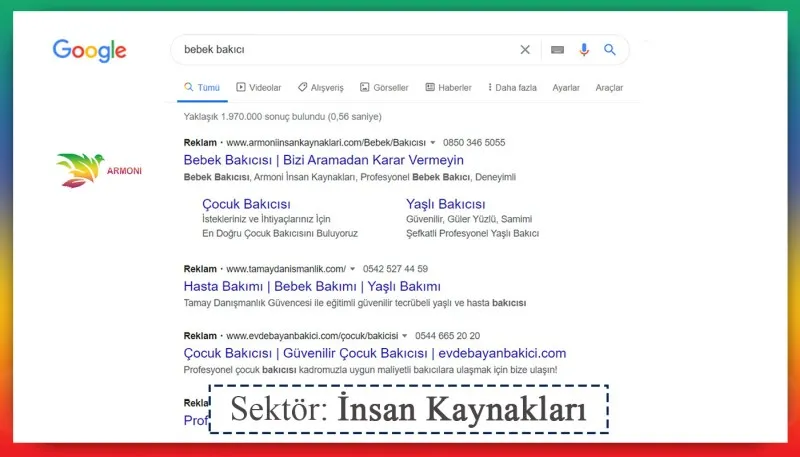
Task: Expand the Daha fazla menu
Action: click(x=512, y=88)
